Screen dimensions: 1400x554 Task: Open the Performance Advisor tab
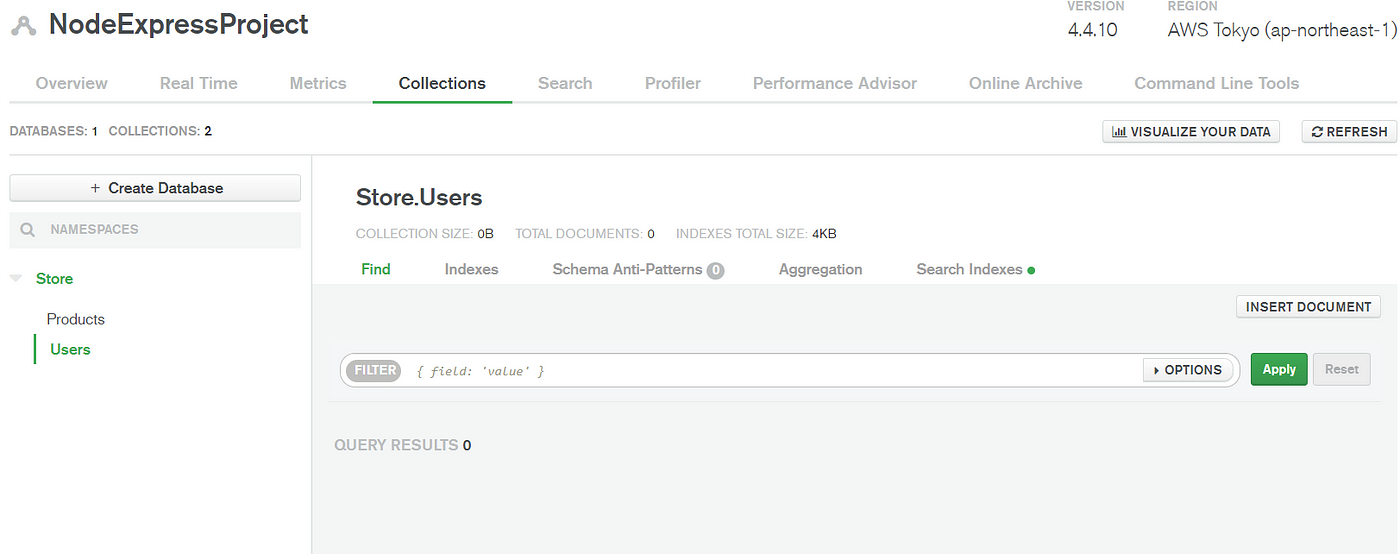tap(835, 84)
